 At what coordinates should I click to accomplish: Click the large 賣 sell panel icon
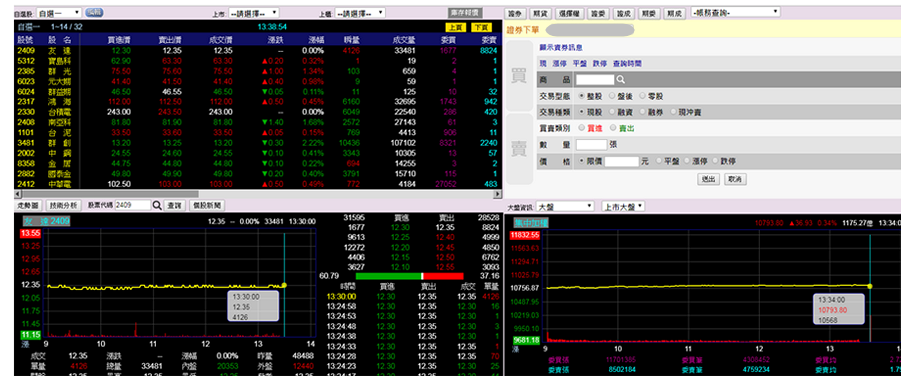coord(519,148)
